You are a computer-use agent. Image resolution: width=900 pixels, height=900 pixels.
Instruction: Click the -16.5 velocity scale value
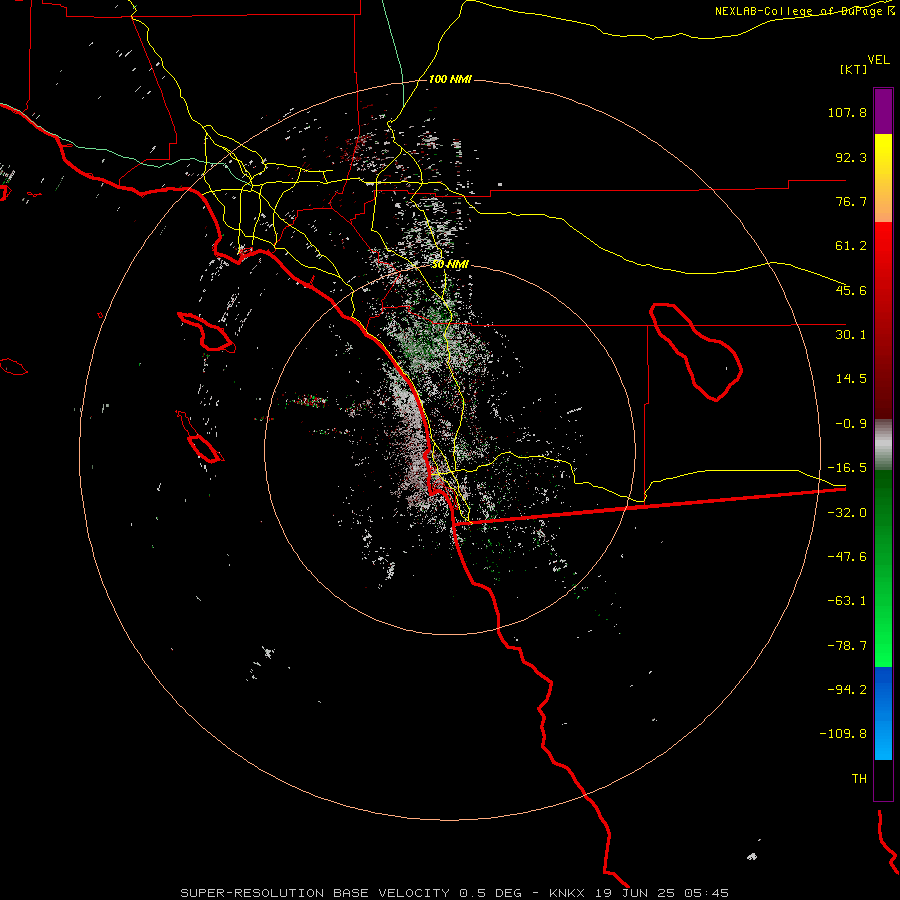847,468
